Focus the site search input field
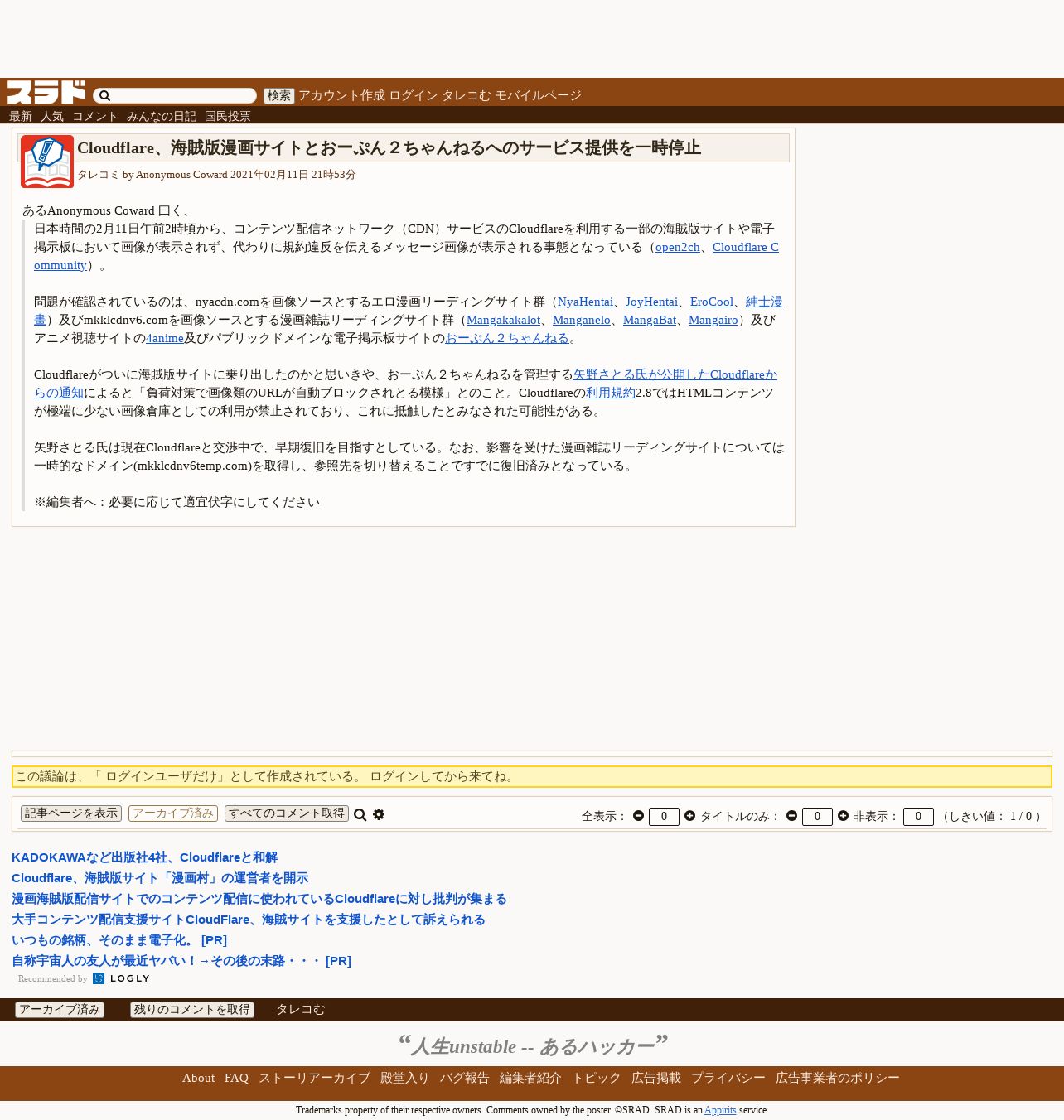 (175, 96)
